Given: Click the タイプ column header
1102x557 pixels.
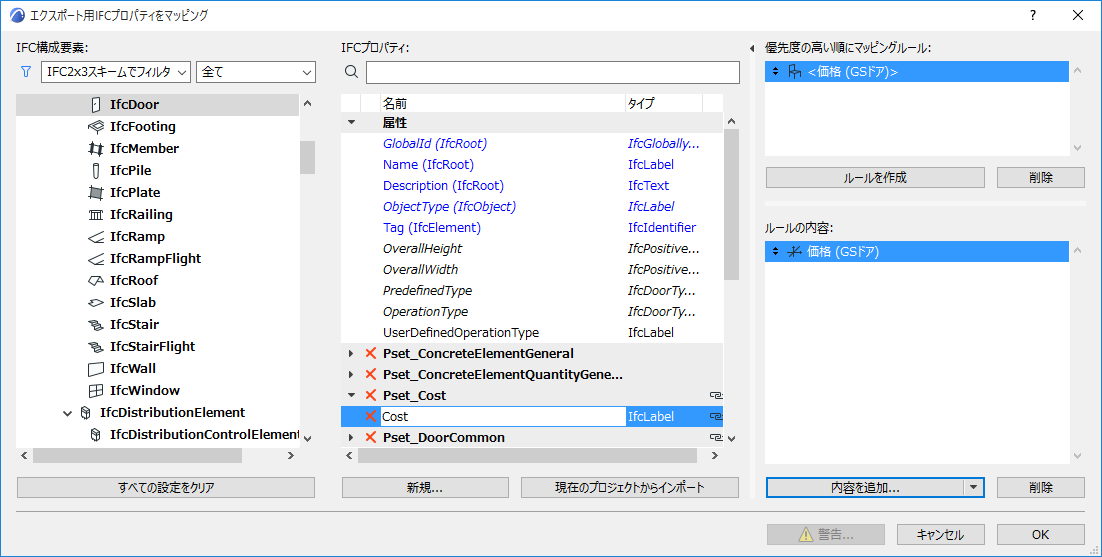Looking at the screenshot, I should click(x=663, y=104).
